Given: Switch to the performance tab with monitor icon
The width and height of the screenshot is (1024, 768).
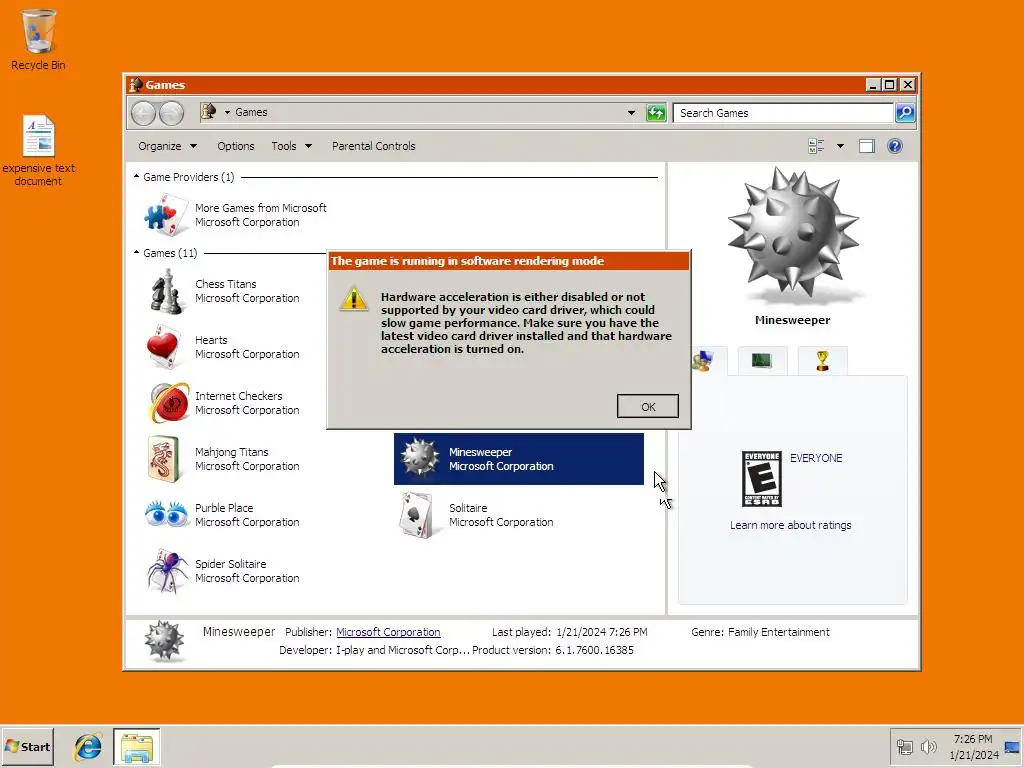Looking at the screenshot, I should (x=761, y=360).
